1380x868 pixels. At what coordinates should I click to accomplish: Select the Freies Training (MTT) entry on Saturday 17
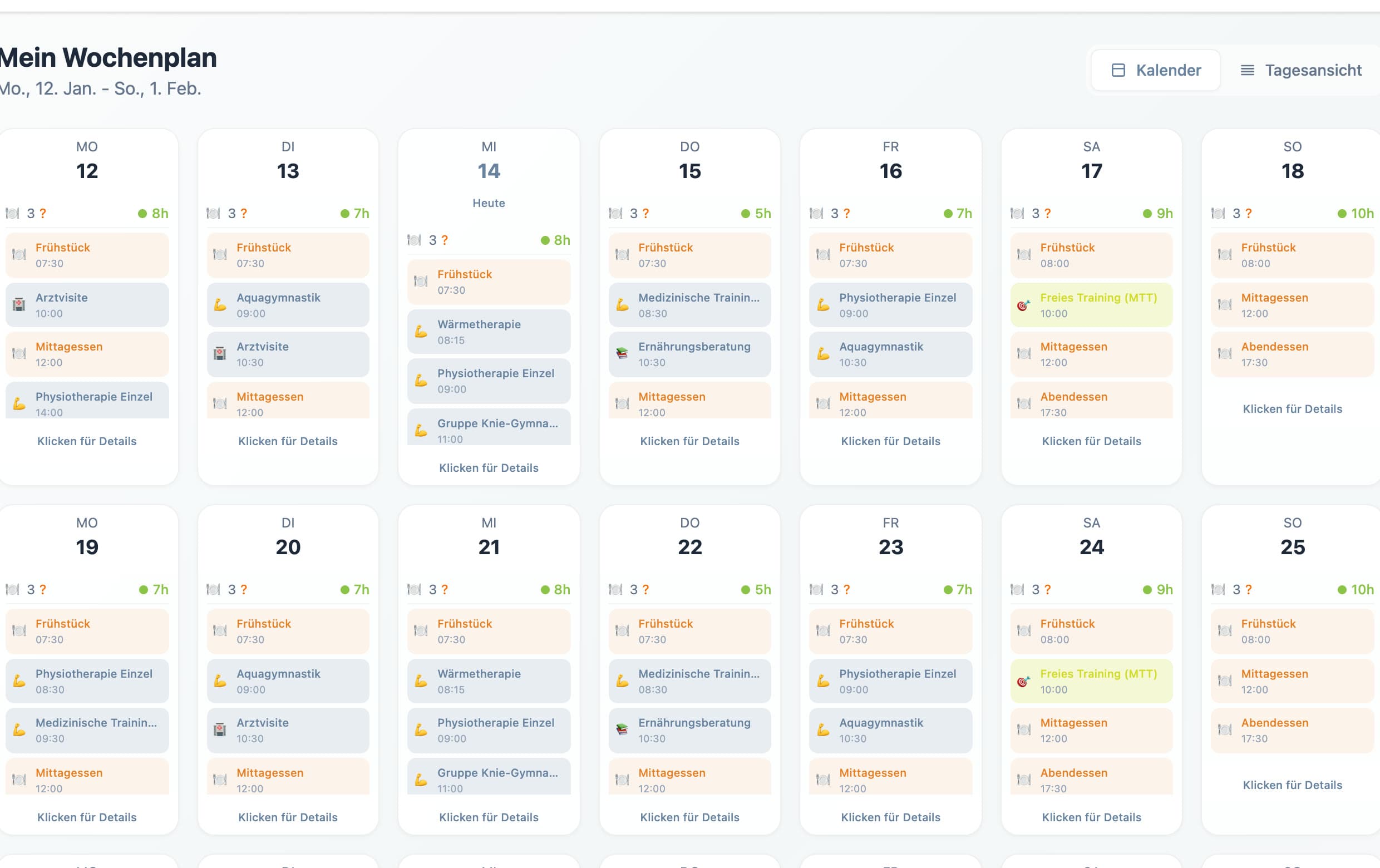point(1091,305)
